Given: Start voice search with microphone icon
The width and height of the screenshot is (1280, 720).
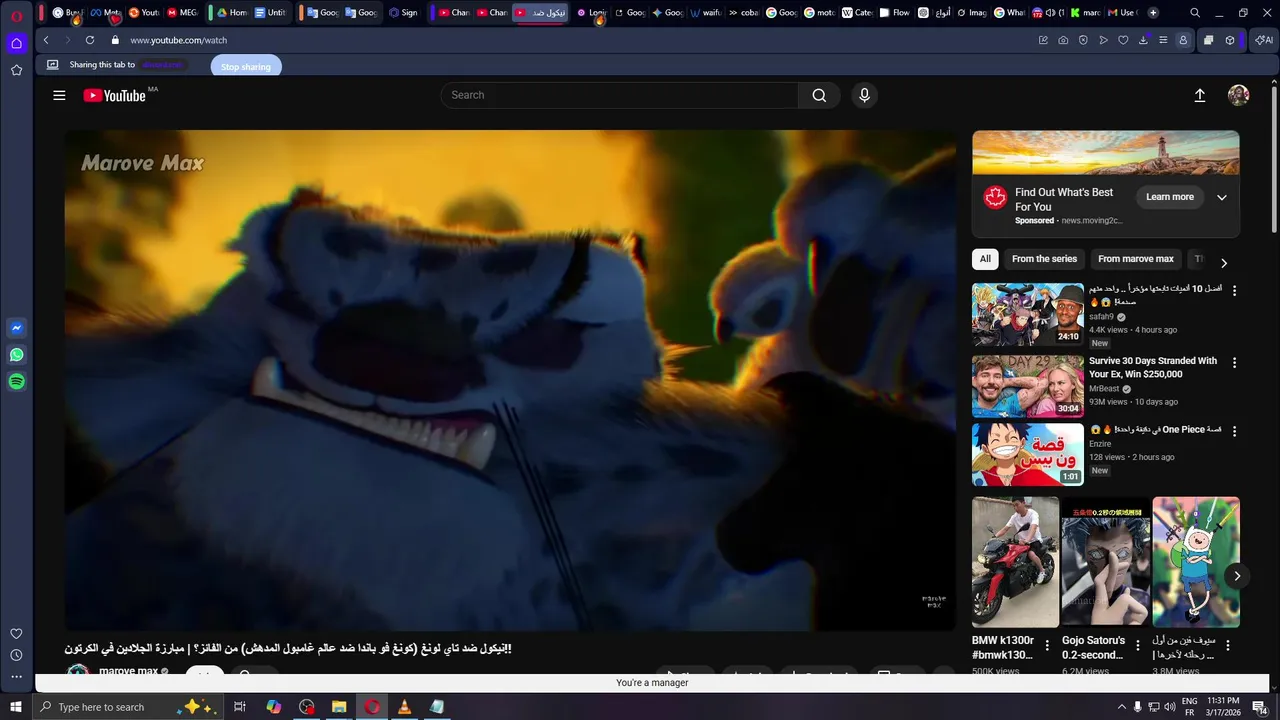Looking at the screenshot, I should tap(865, 95).
